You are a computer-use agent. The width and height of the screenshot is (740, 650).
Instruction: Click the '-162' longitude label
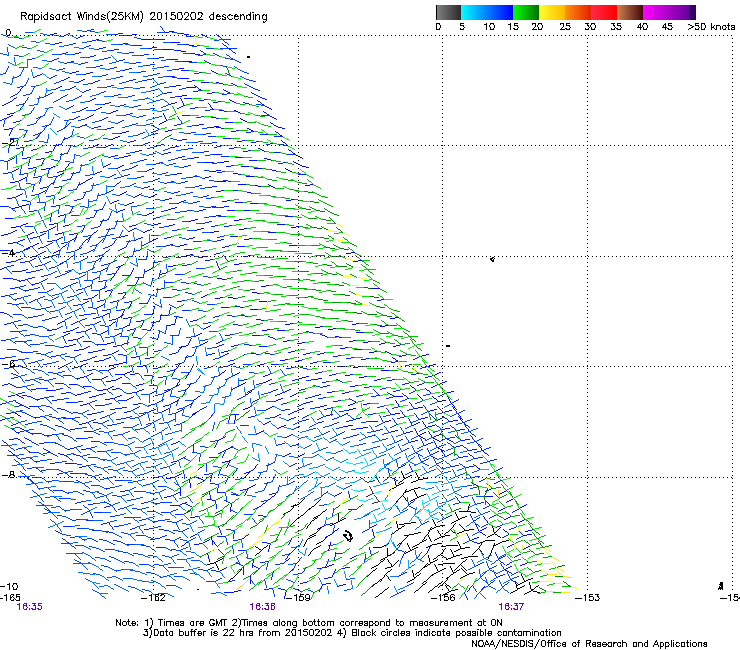click(x=153, y=598)
